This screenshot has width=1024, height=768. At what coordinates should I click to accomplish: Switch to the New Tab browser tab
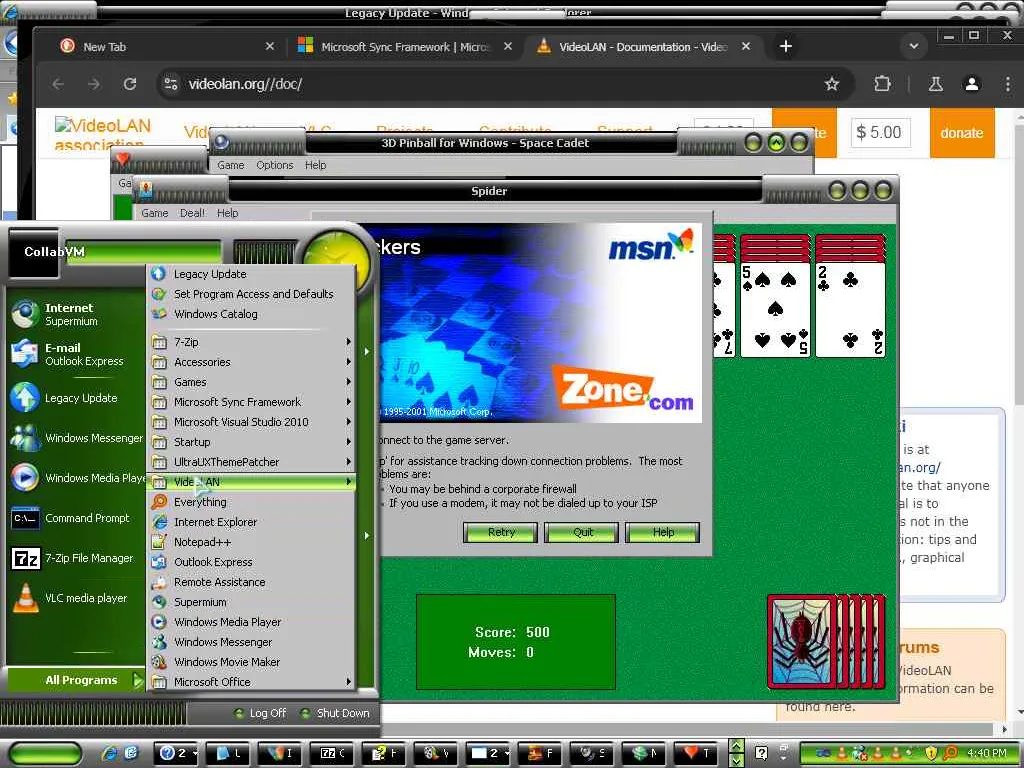coord(157,46)
